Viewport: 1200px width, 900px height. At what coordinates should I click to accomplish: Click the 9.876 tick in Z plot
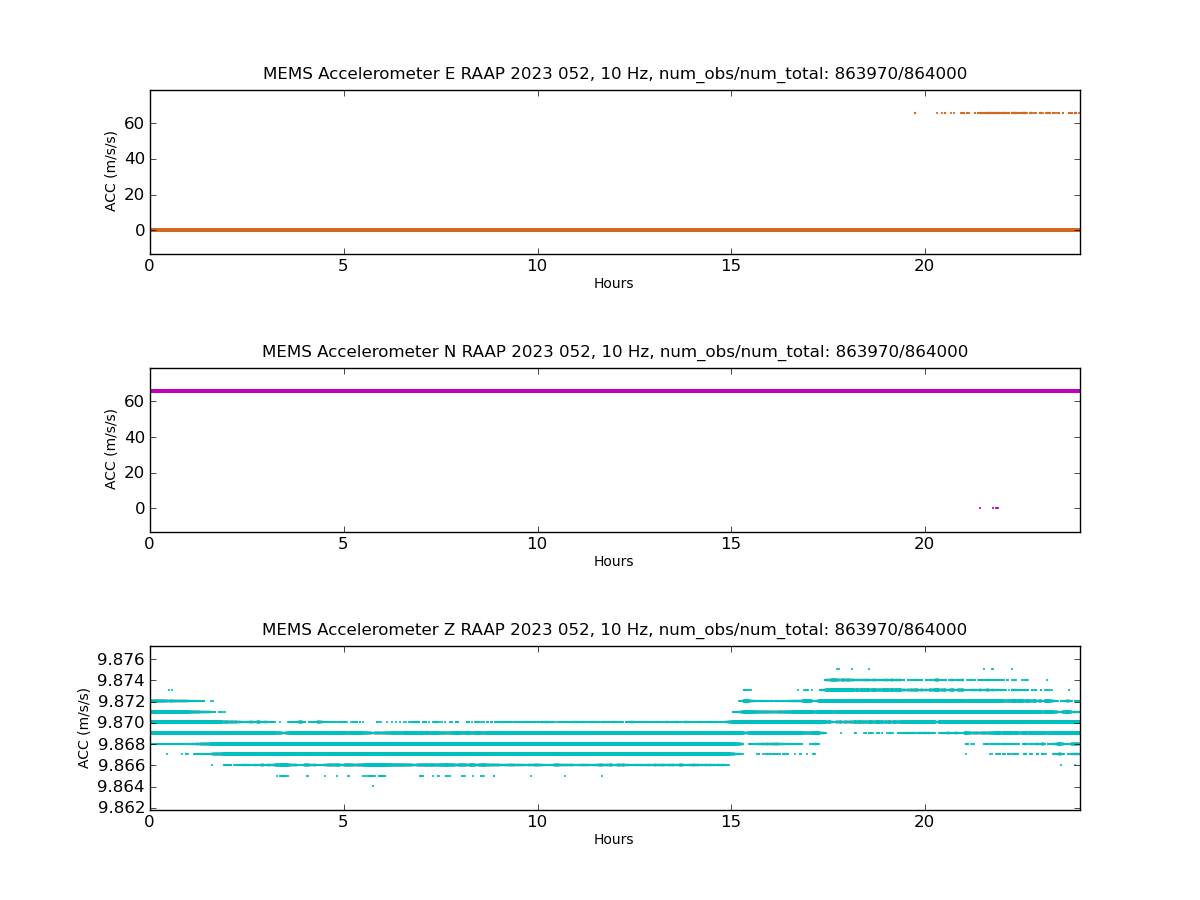pos(121,659)
